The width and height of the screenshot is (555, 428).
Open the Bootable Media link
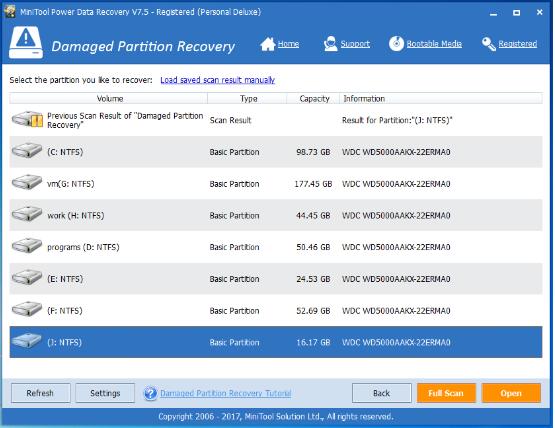(x=434, y=44)
